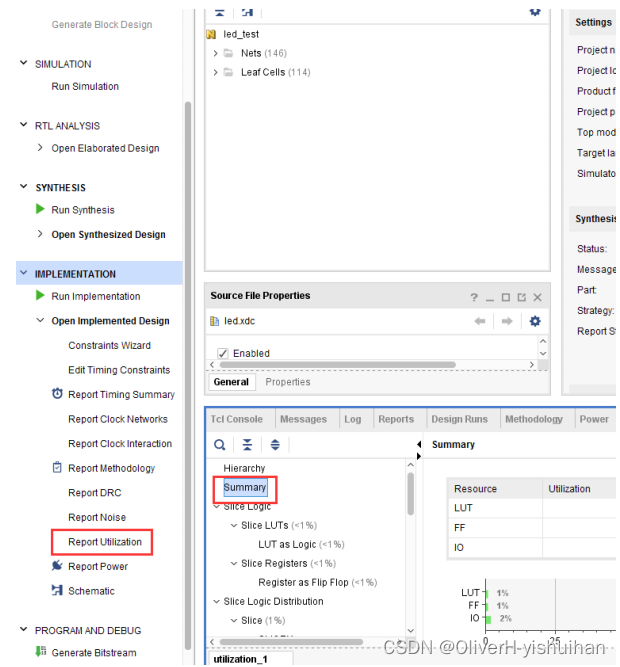
Task: Collapse Open Implemented Design
Action: [40, 320]
